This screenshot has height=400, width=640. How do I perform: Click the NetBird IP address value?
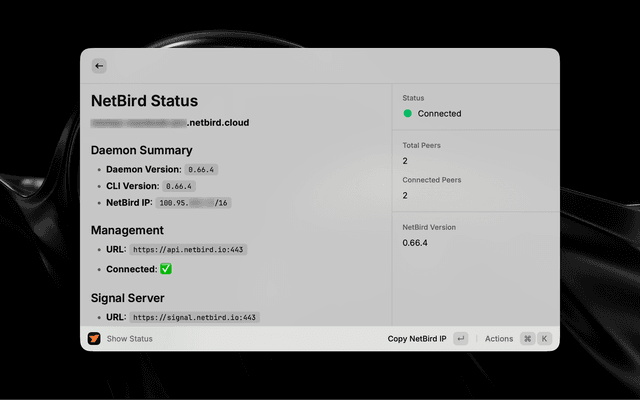click(193, 203)
